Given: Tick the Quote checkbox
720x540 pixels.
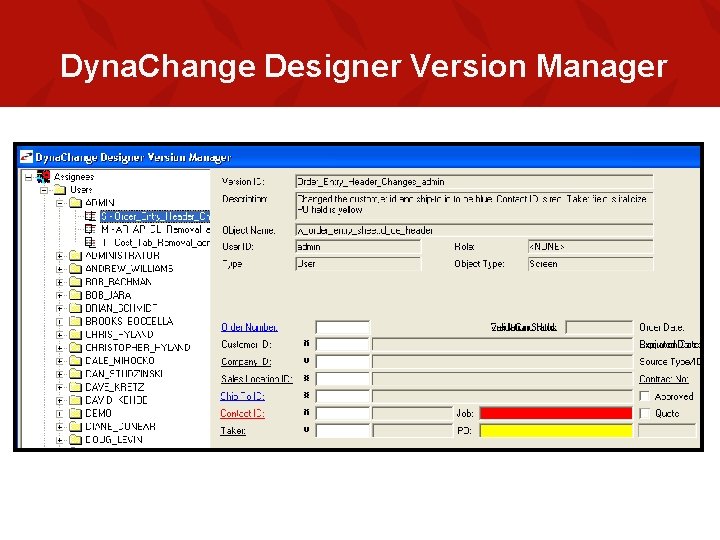Looking at the screenshot, I should 645,413.
